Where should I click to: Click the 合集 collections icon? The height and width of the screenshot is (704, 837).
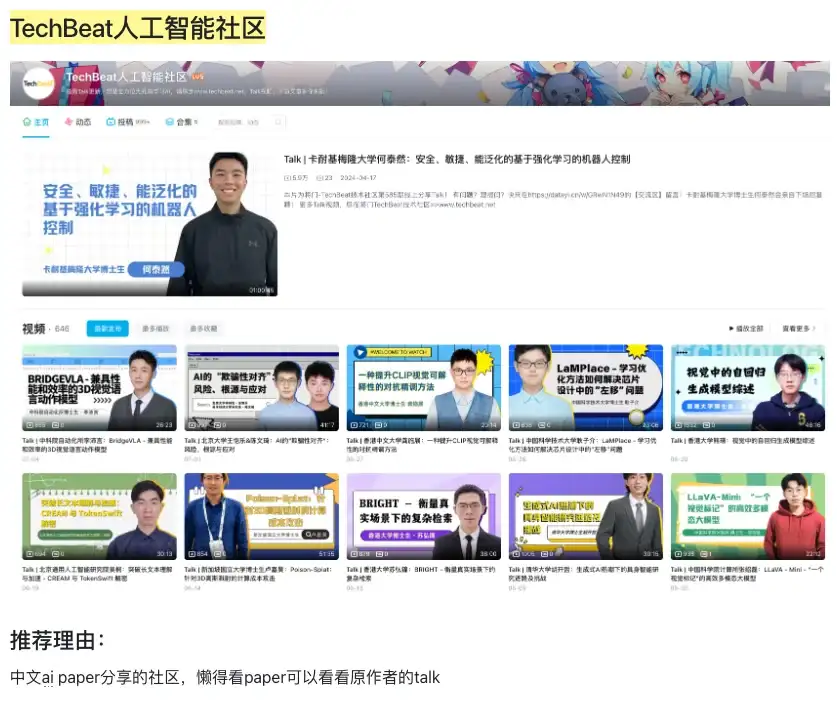pyautogui.click(x=171, y=121)
